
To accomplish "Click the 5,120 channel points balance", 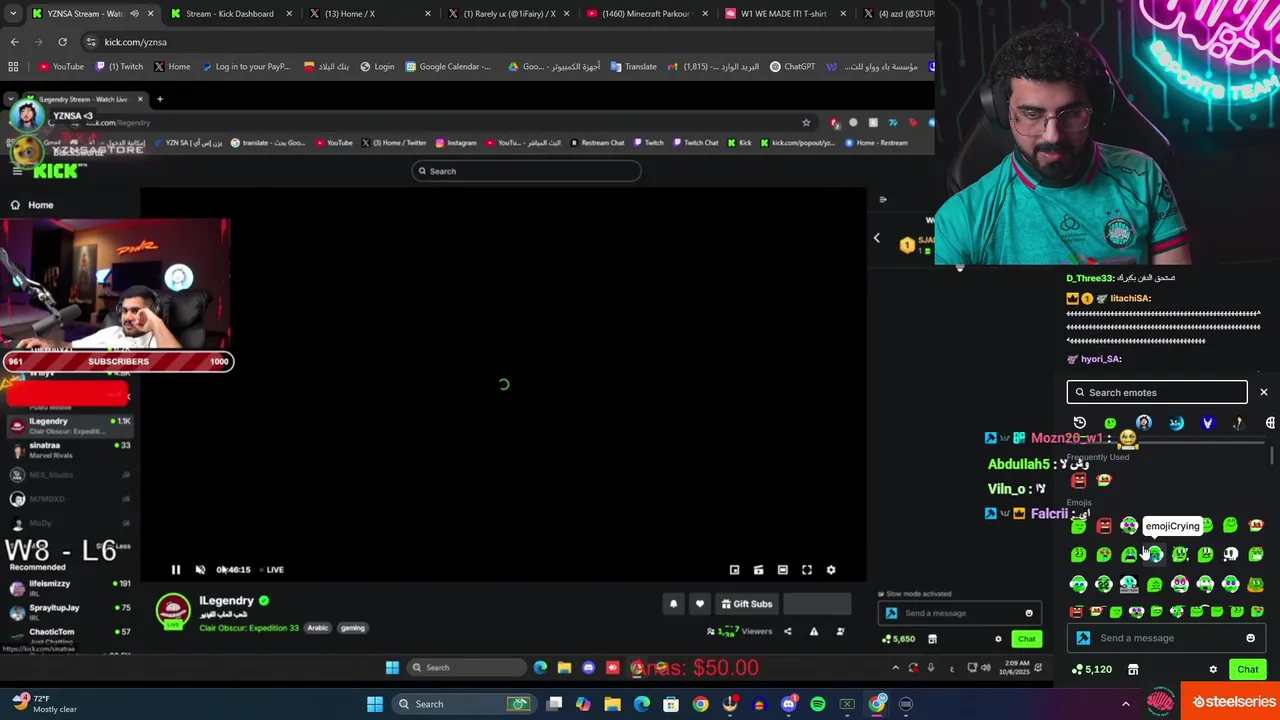I will [x=1091, y=669].
